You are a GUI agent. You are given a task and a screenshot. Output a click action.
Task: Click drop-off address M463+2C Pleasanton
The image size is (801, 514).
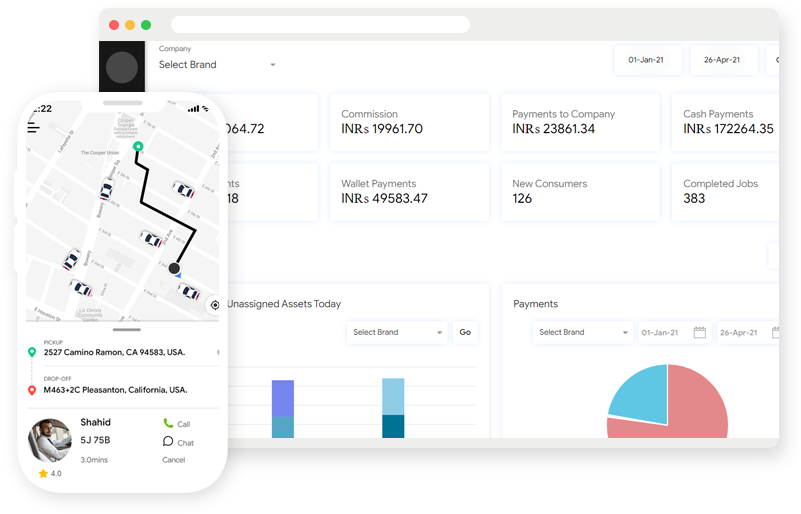[115, 390]
